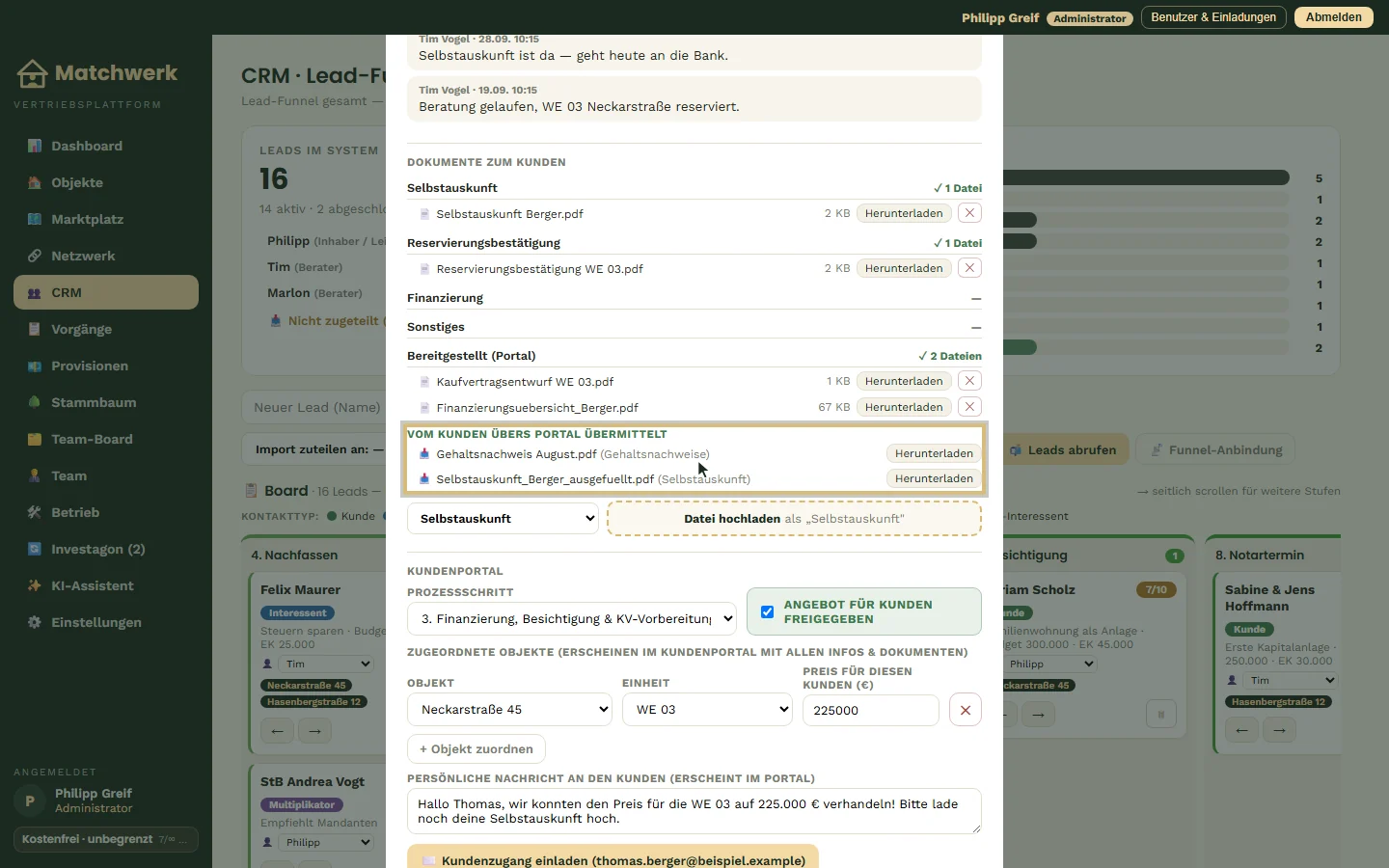Viewport: 1389px width, 868px height.
Task: Remove assigned object Neckarstraße 45 row
Action: click(x=966, y=710)
